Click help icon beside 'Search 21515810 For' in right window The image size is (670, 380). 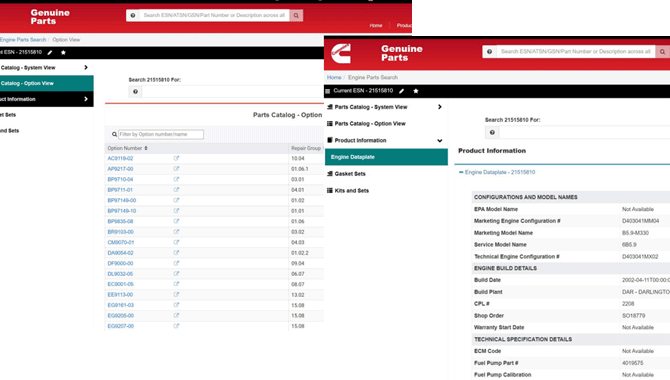click(x=492, y=133)
